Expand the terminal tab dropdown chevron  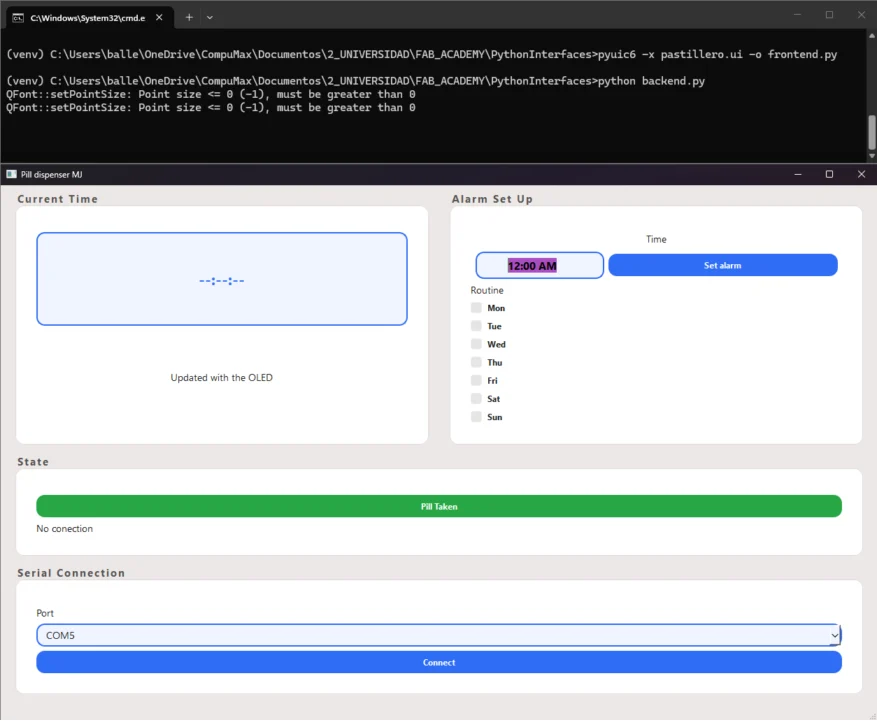(x=210, y=17)
